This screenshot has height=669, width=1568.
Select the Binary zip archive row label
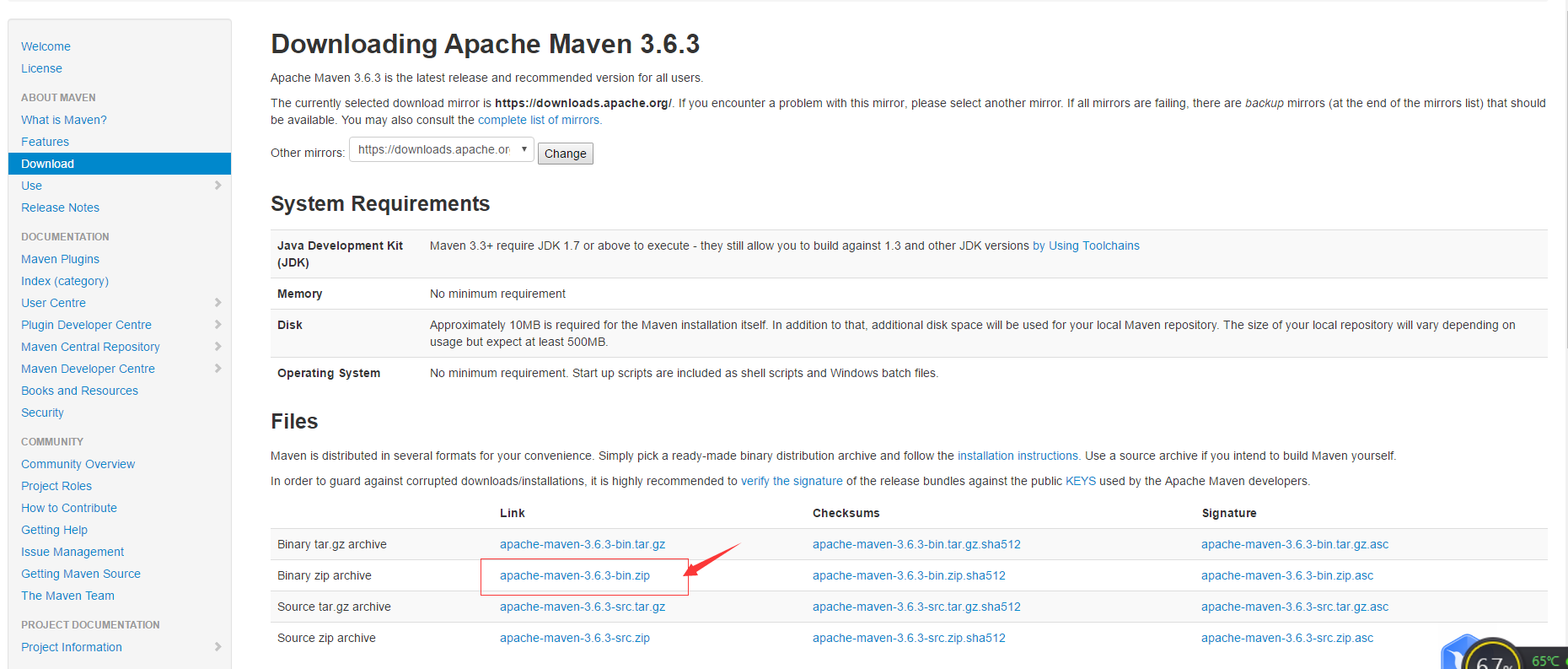point(325,575)
